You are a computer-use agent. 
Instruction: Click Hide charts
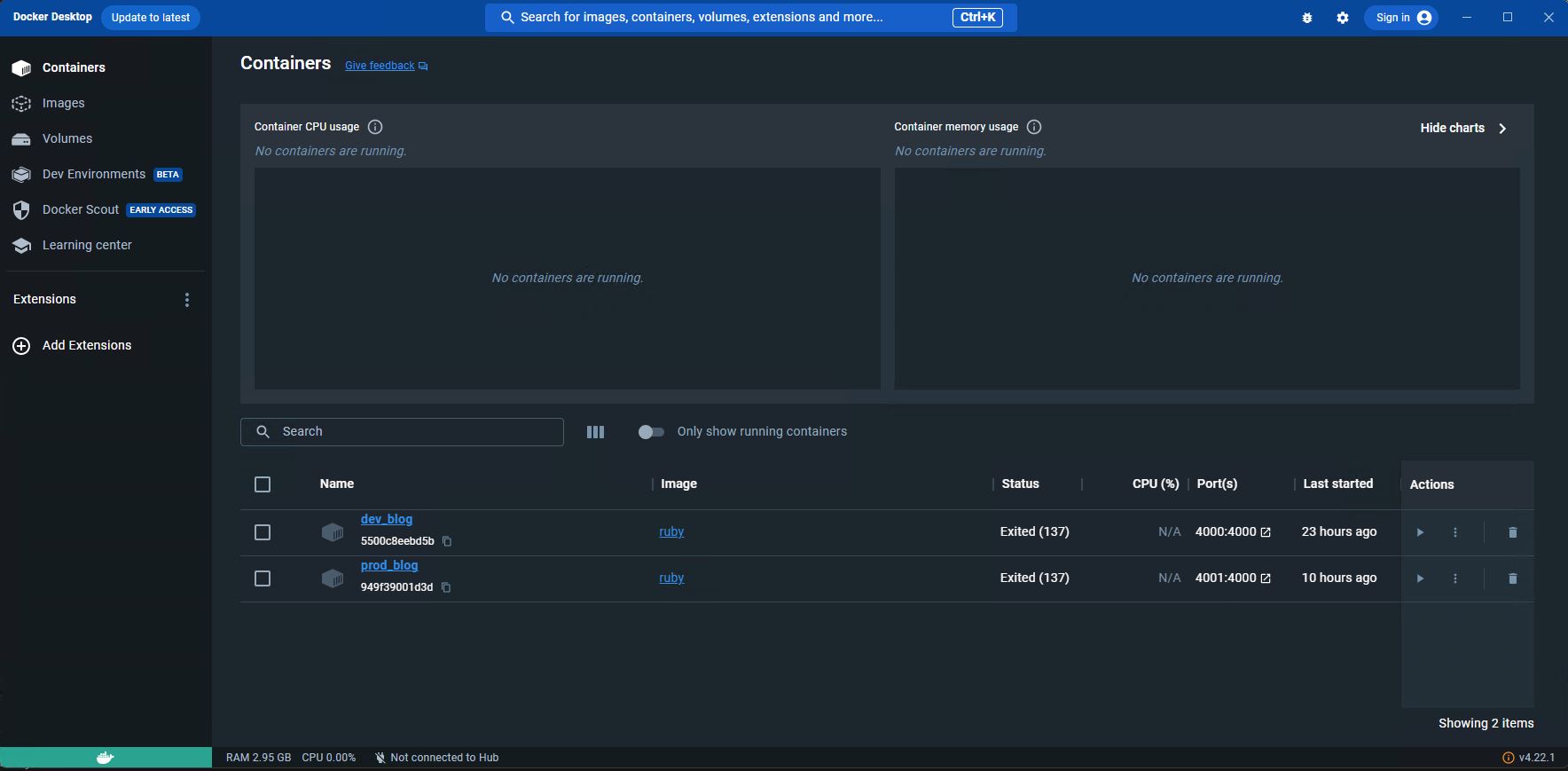tap(1463, 129)
